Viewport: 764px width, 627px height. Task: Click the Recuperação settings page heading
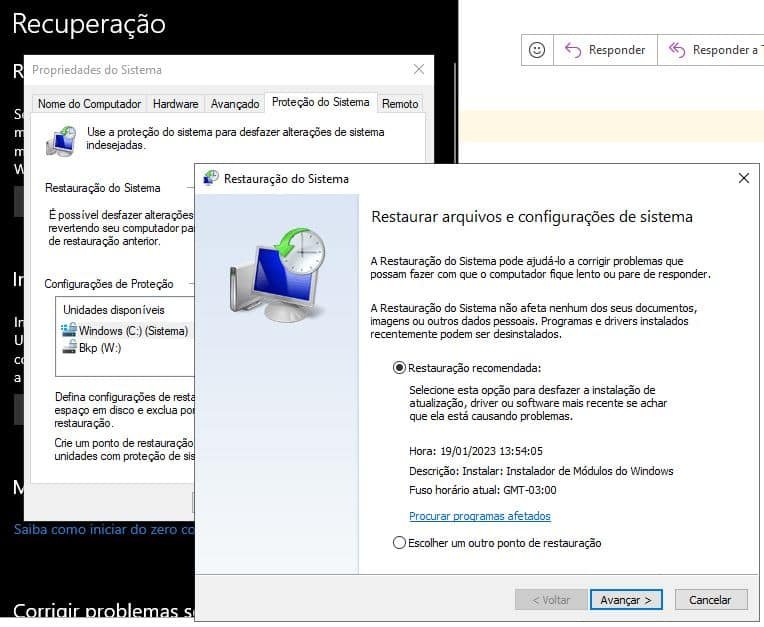(89, 23)
